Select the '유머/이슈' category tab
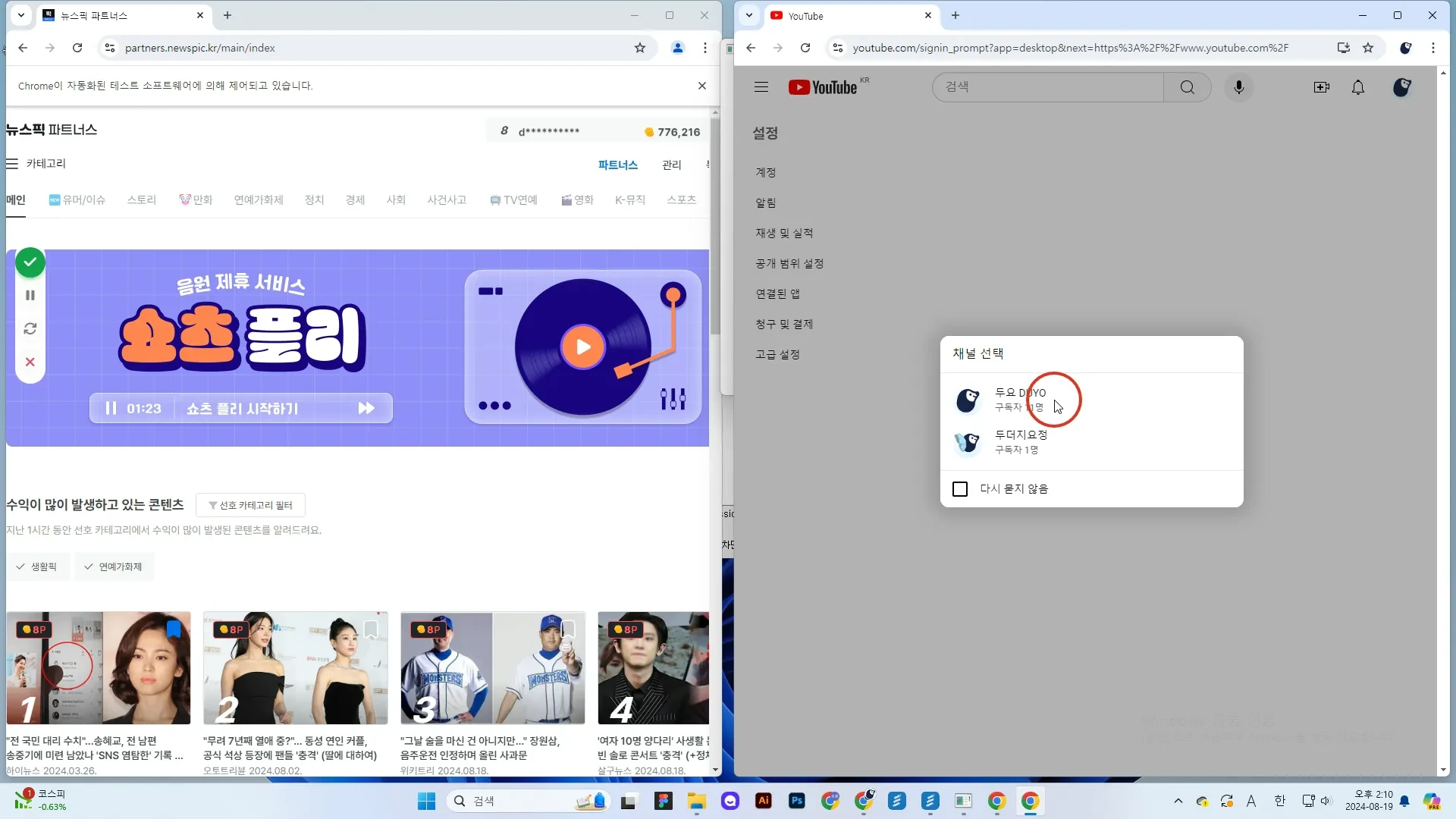 (77, 199)
